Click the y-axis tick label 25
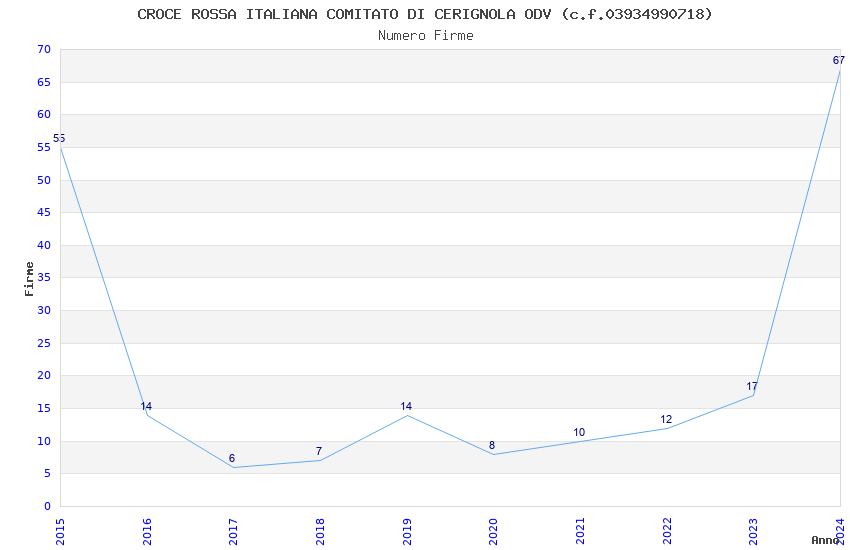 tap(44, 344)
